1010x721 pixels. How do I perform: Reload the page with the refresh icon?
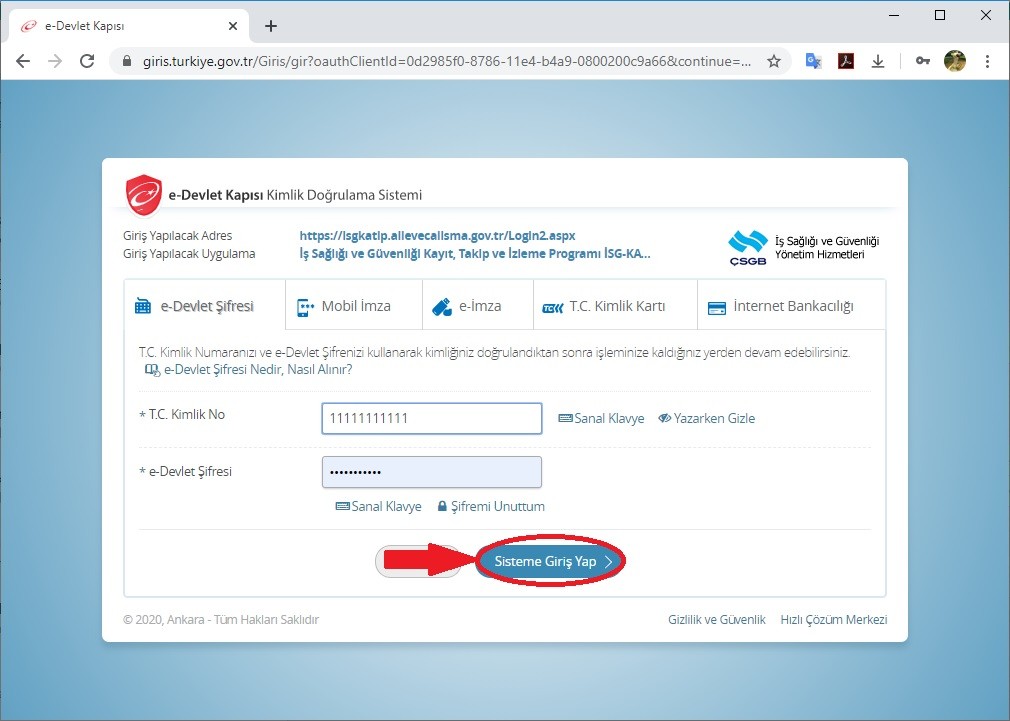tap(87, 61)
